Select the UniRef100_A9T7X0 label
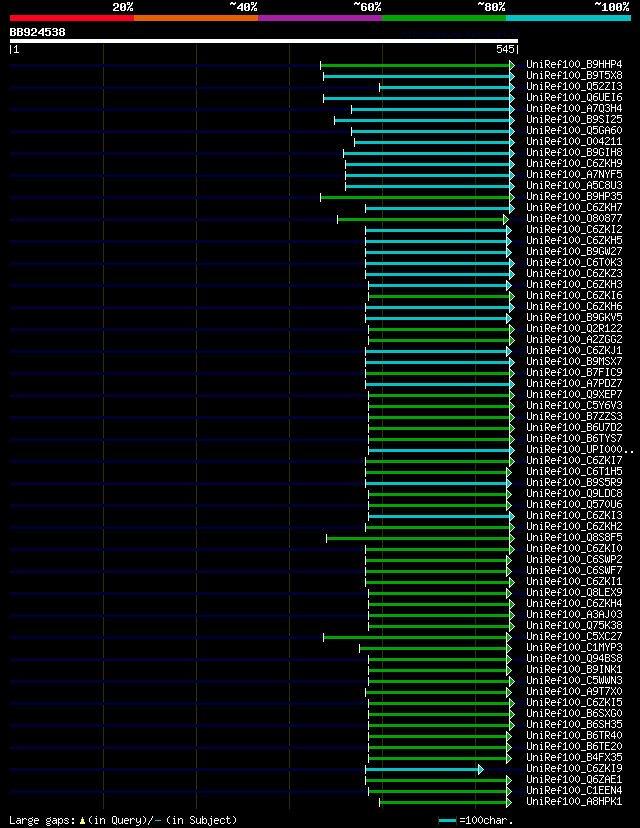640x828 pixels. click(x=574, y=692)
